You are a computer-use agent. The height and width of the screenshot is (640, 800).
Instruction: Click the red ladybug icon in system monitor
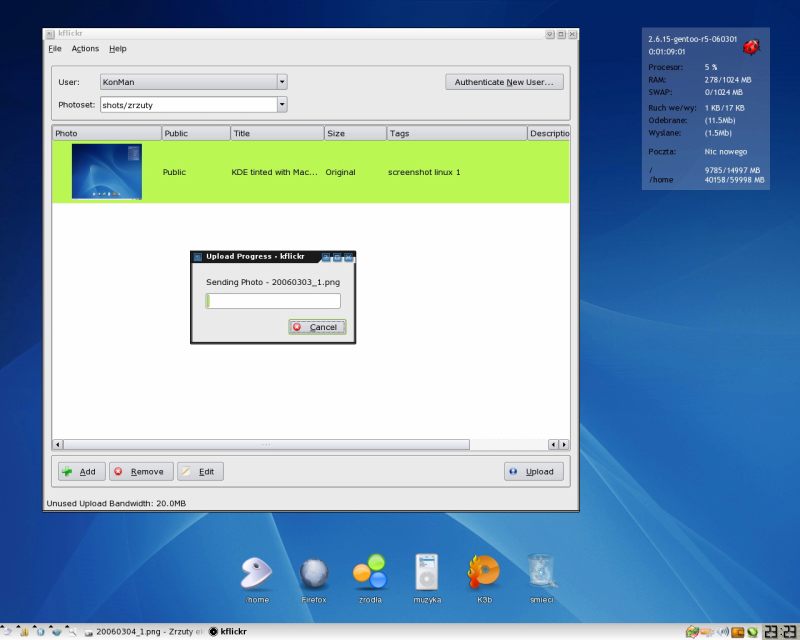point(751,47)
